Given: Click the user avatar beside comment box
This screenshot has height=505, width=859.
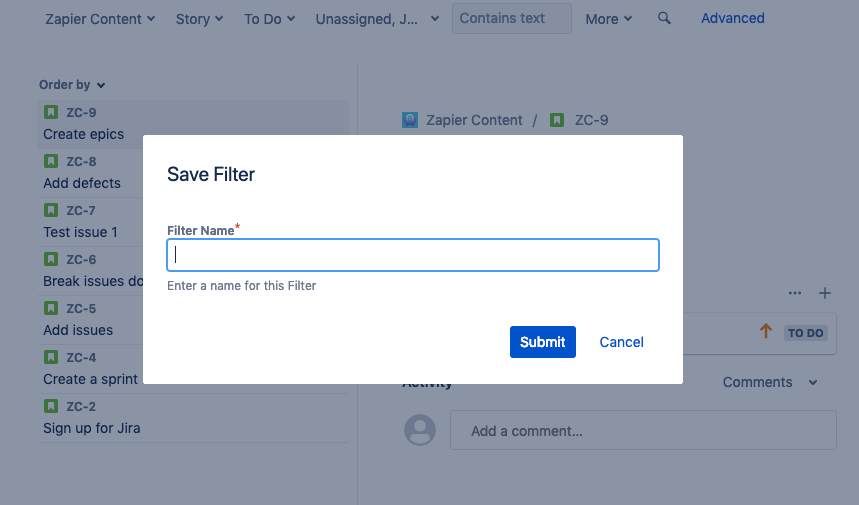Looking at the screenshot, I should (420, 430).
